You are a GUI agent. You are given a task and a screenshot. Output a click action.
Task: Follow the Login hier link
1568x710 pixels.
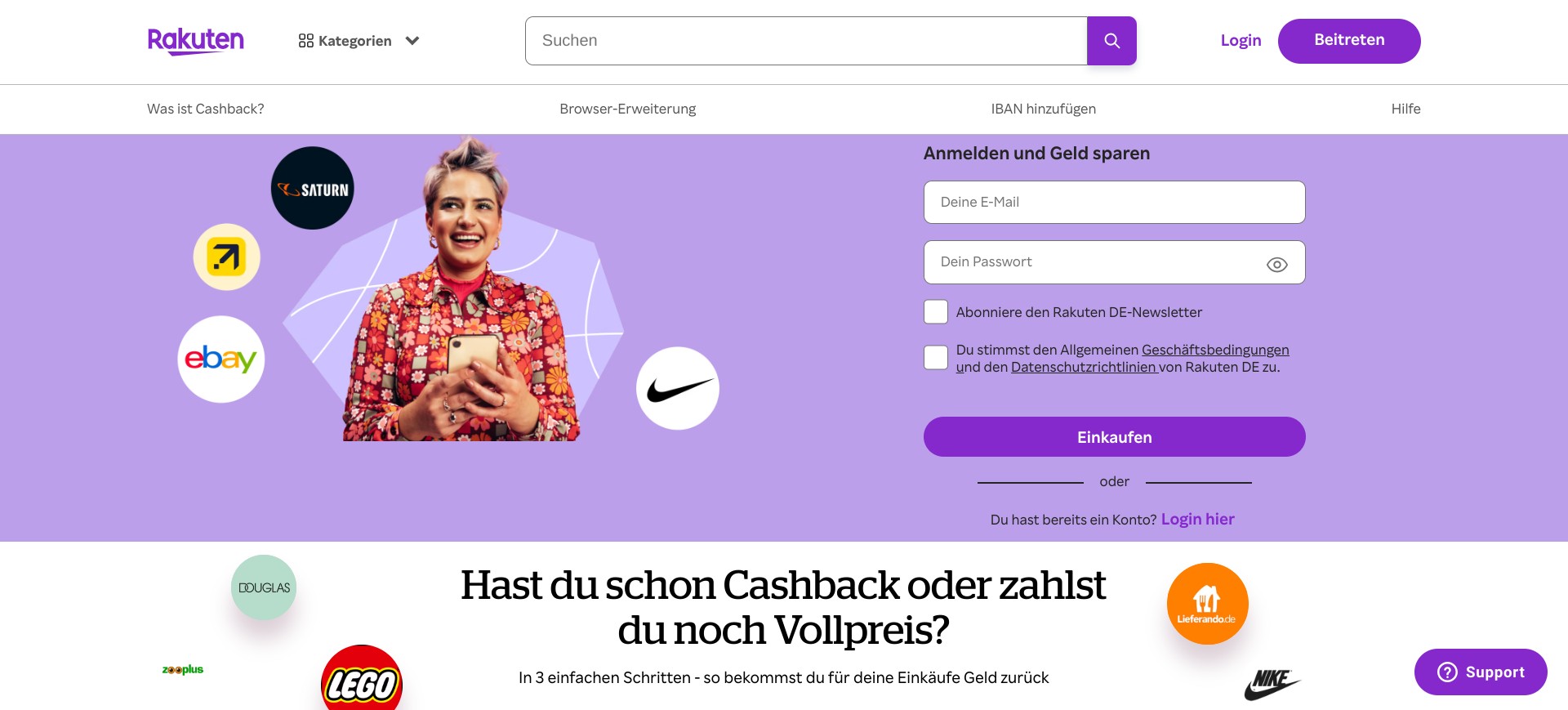click(x=1198, y=520)
